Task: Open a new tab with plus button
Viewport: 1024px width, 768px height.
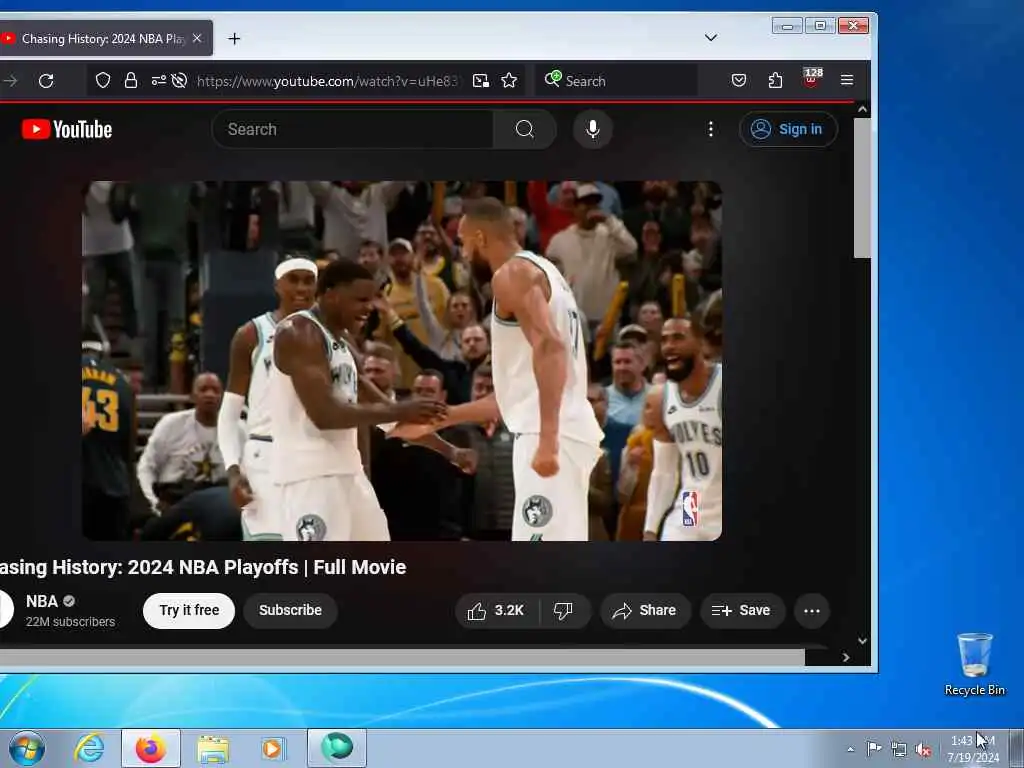Action: click(x=234, y=39)
